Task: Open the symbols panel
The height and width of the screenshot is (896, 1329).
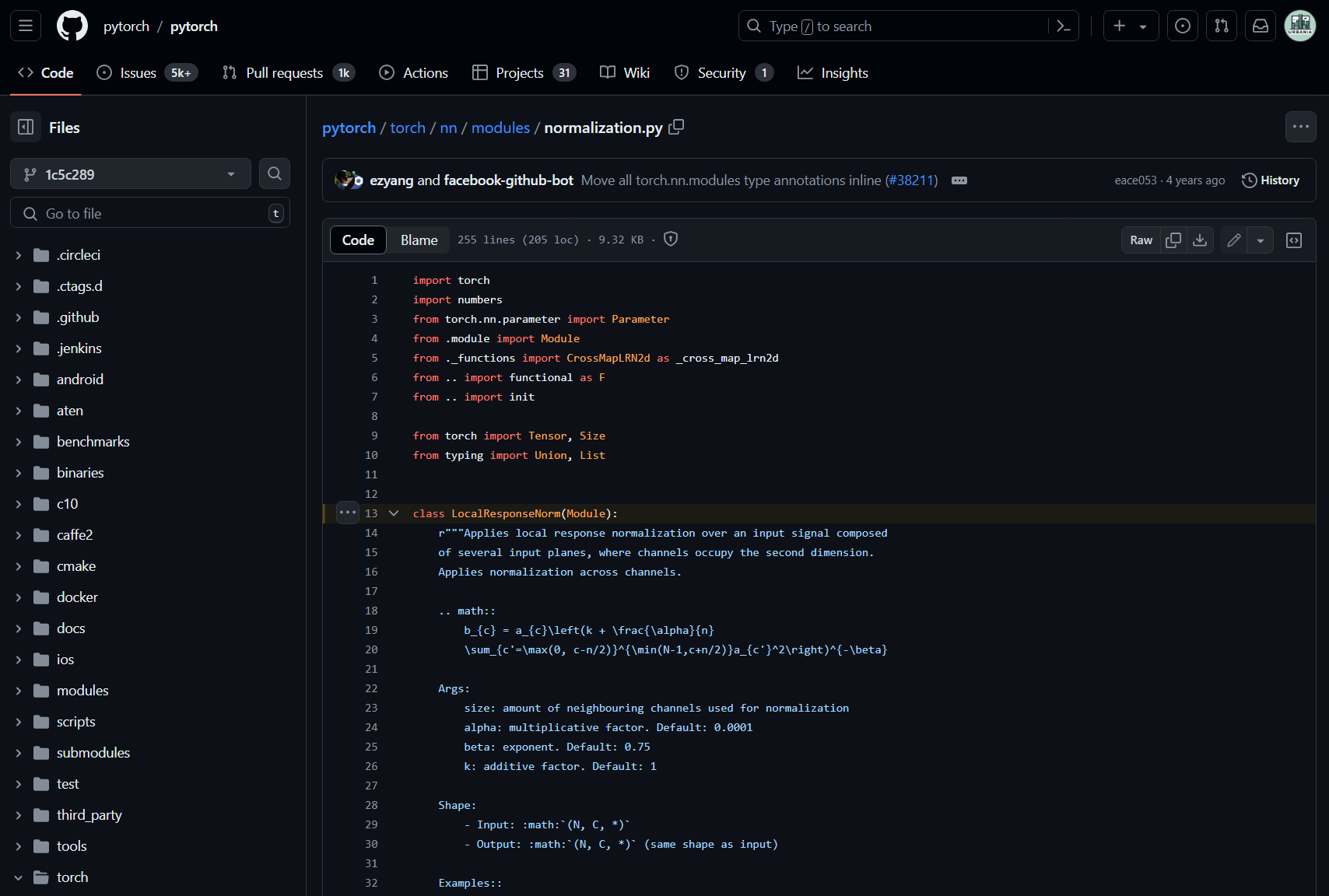Action: point(1294,240)
